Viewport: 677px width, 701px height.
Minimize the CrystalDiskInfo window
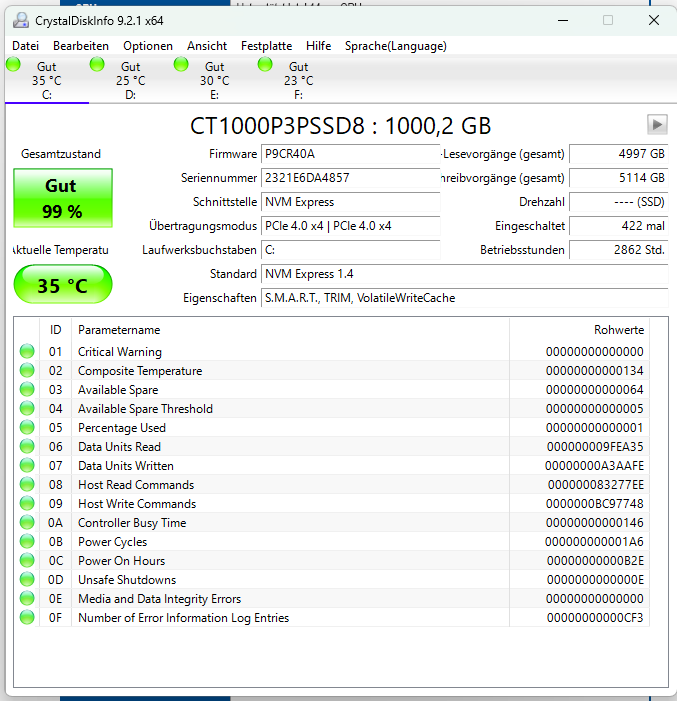point(563,20)
